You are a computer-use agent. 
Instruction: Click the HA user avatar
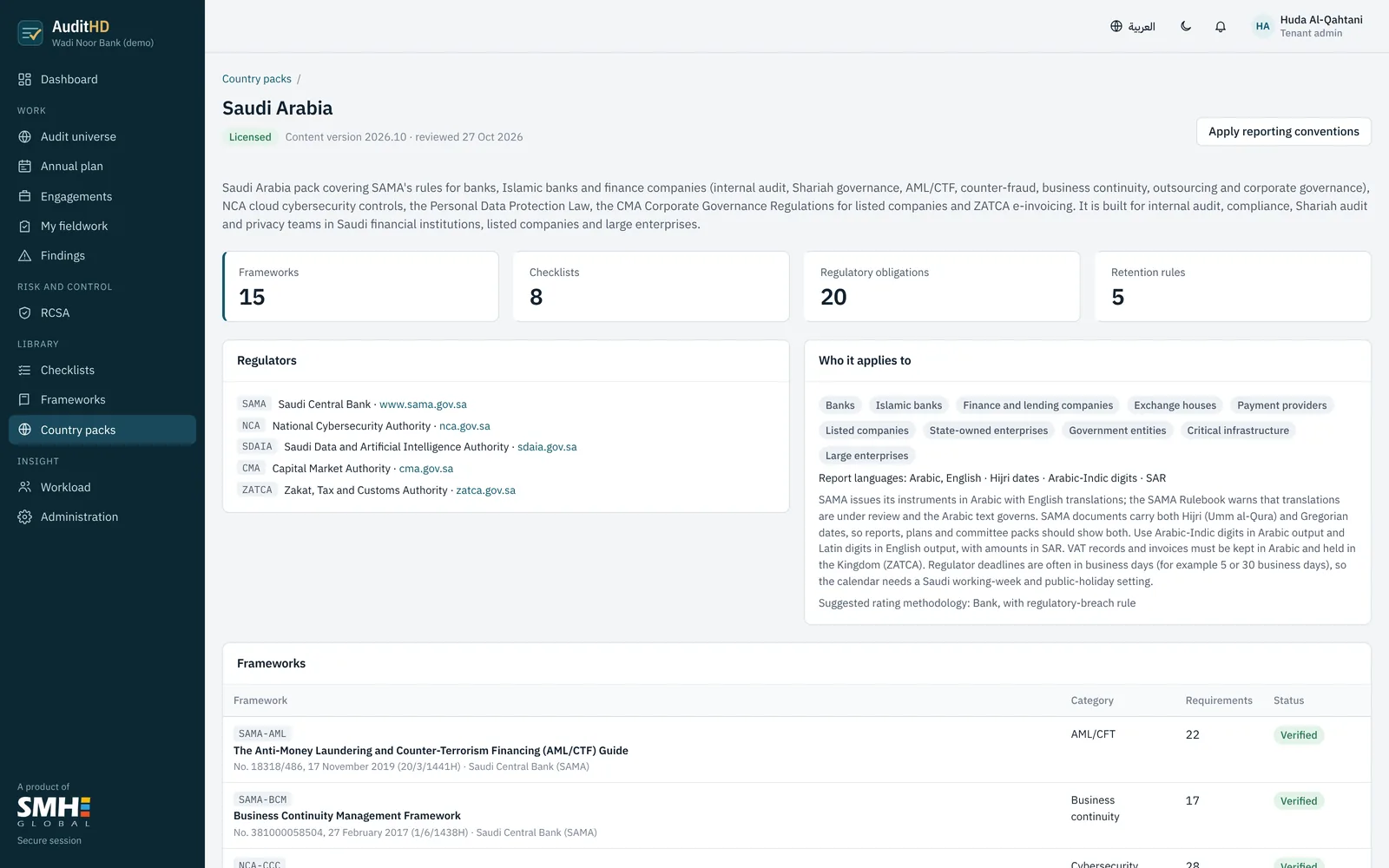1262,26
